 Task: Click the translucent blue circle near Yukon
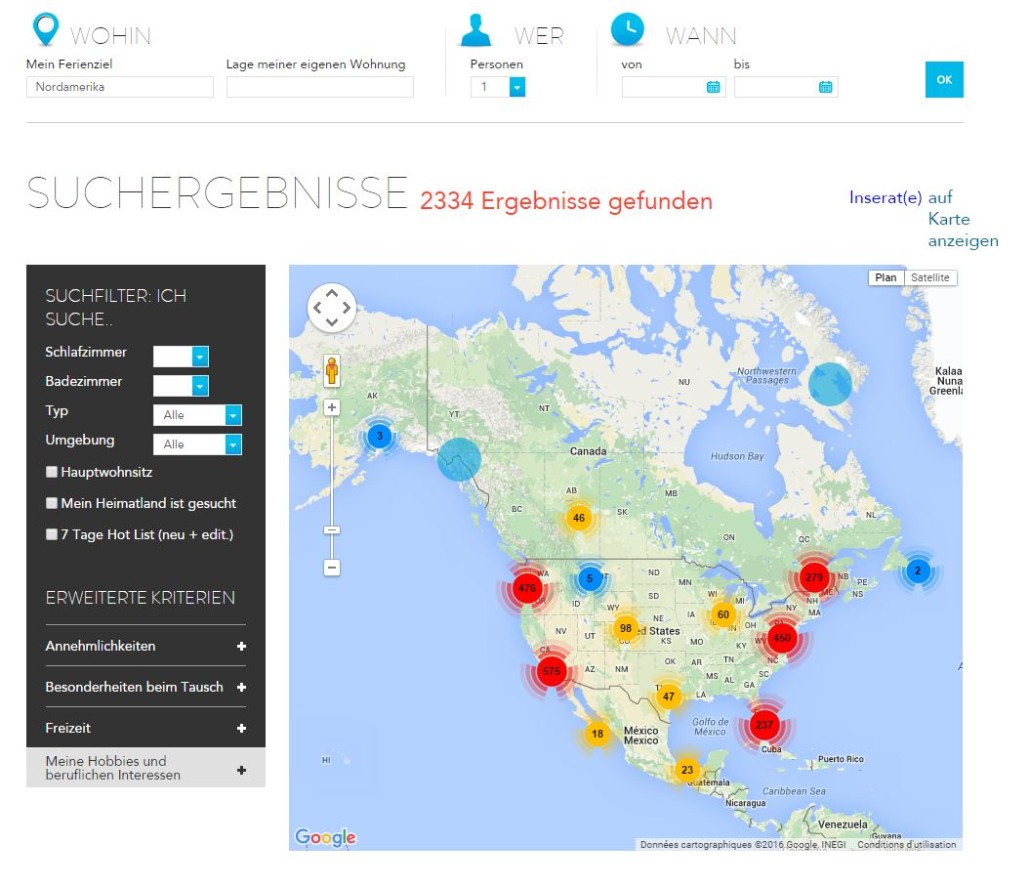[459, 460]
